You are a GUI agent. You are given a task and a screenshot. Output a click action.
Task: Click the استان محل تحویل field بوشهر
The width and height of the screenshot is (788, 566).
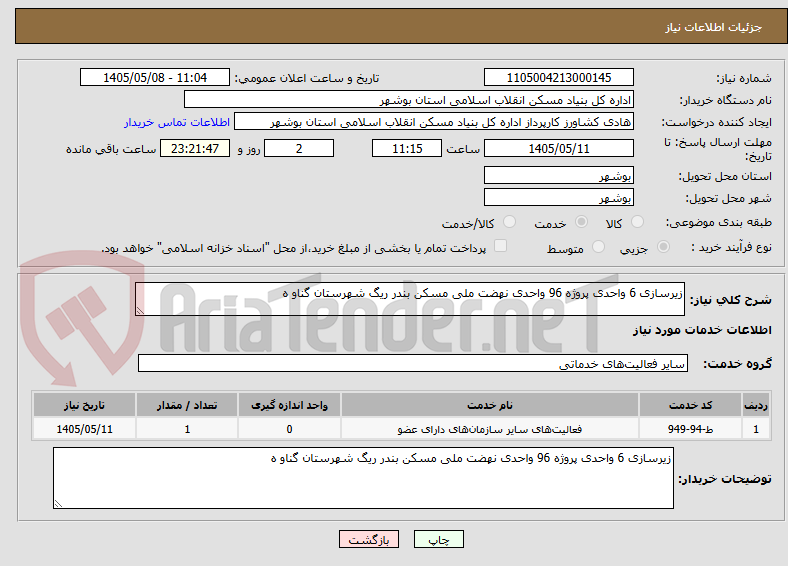point(558,175)
